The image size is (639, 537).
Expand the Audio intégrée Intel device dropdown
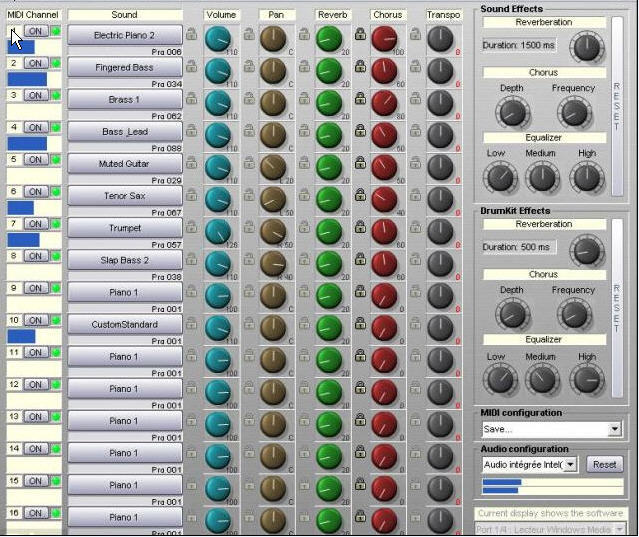(571, 464)
